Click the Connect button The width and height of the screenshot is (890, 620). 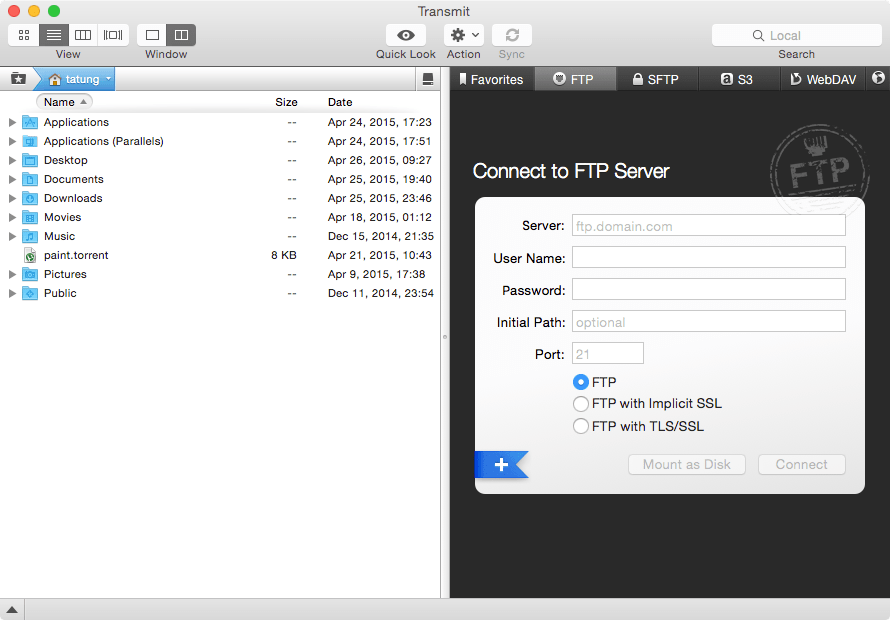click(x=801, y=464)
